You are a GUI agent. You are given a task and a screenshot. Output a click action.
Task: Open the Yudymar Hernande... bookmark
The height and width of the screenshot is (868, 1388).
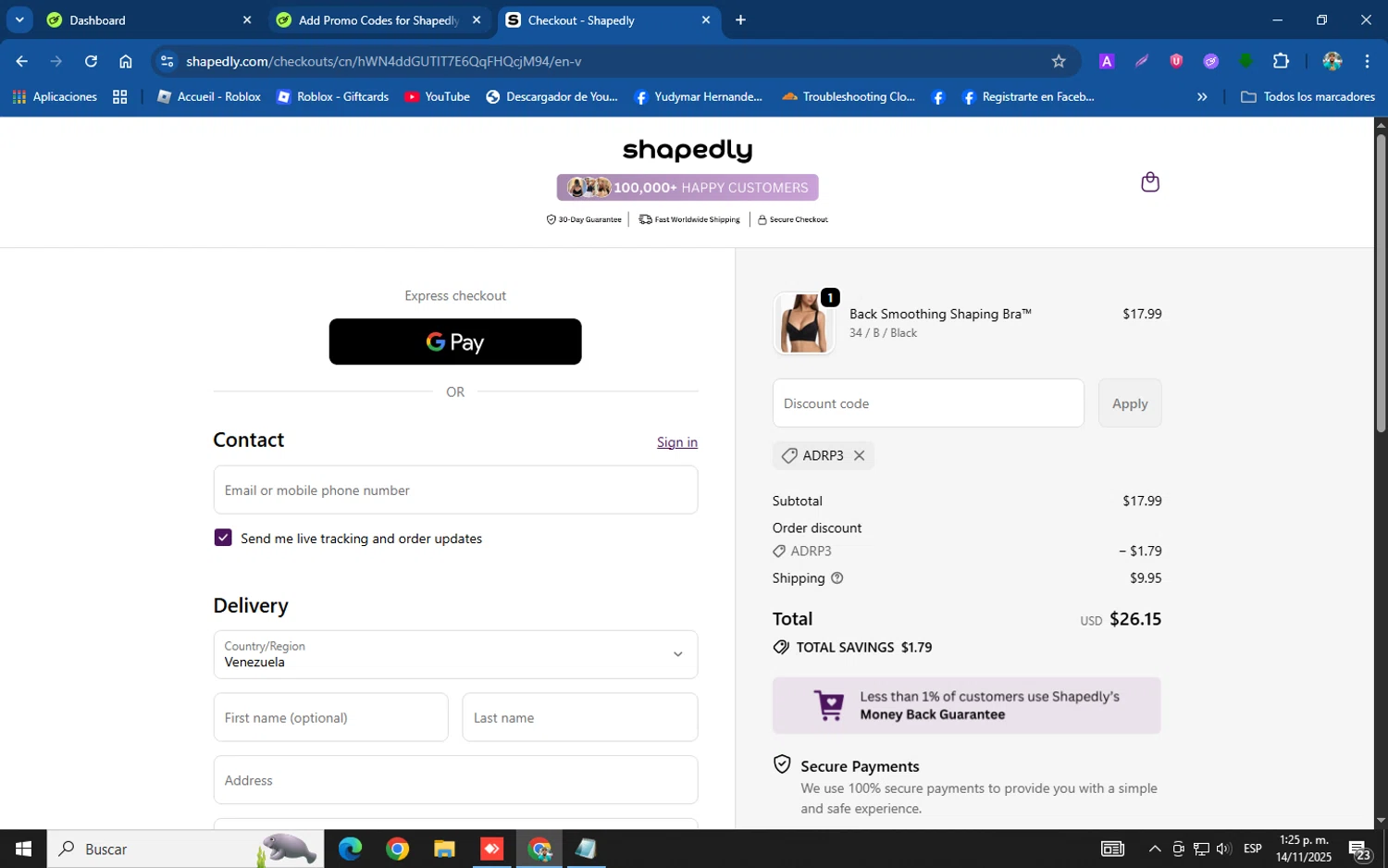click(699, 96)
